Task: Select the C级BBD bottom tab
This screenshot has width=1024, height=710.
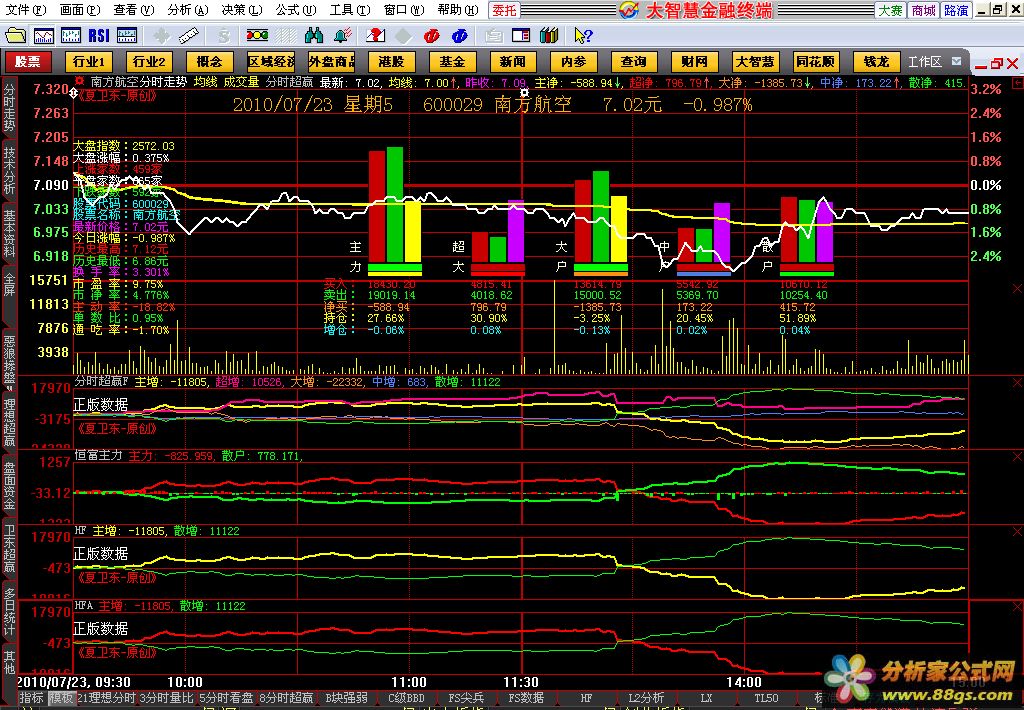Action: pos(406,698)
